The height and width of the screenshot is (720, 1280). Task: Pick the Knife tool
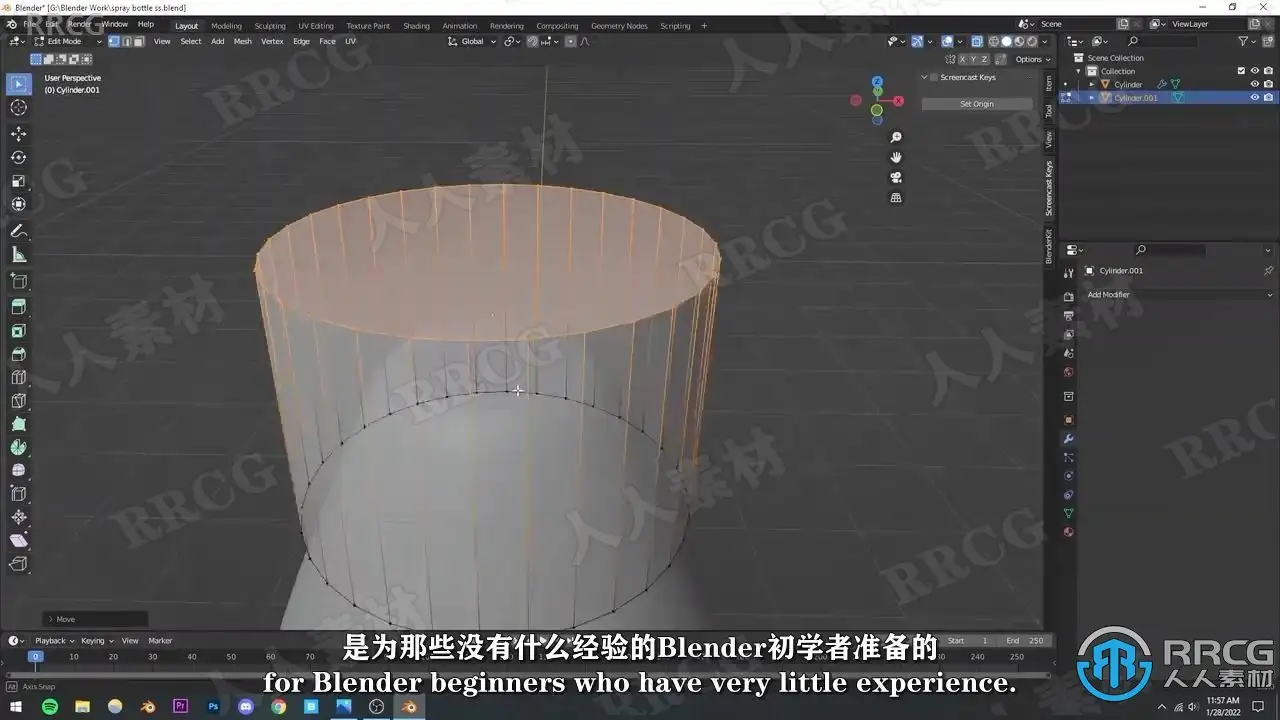(x=18, y=401)
